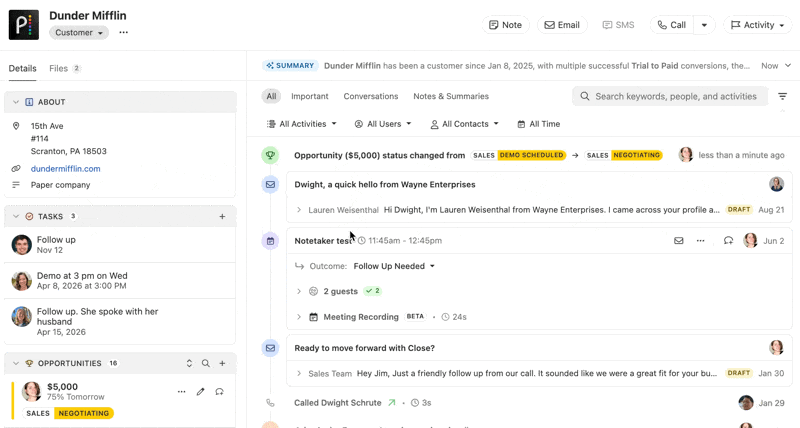Open the dundermifflin.com link
The image size is (800, 428).
(x=65, y=169)
